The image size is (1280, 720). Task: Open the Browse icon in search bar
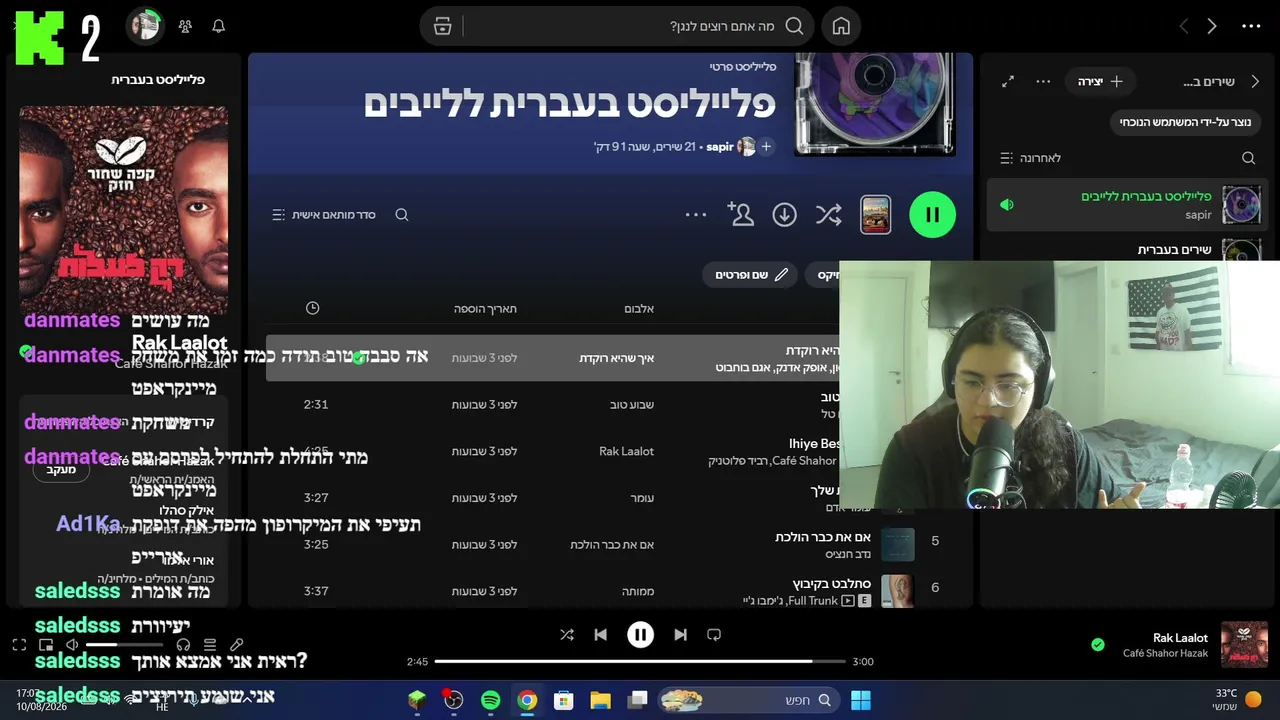(x=443, y=26)
